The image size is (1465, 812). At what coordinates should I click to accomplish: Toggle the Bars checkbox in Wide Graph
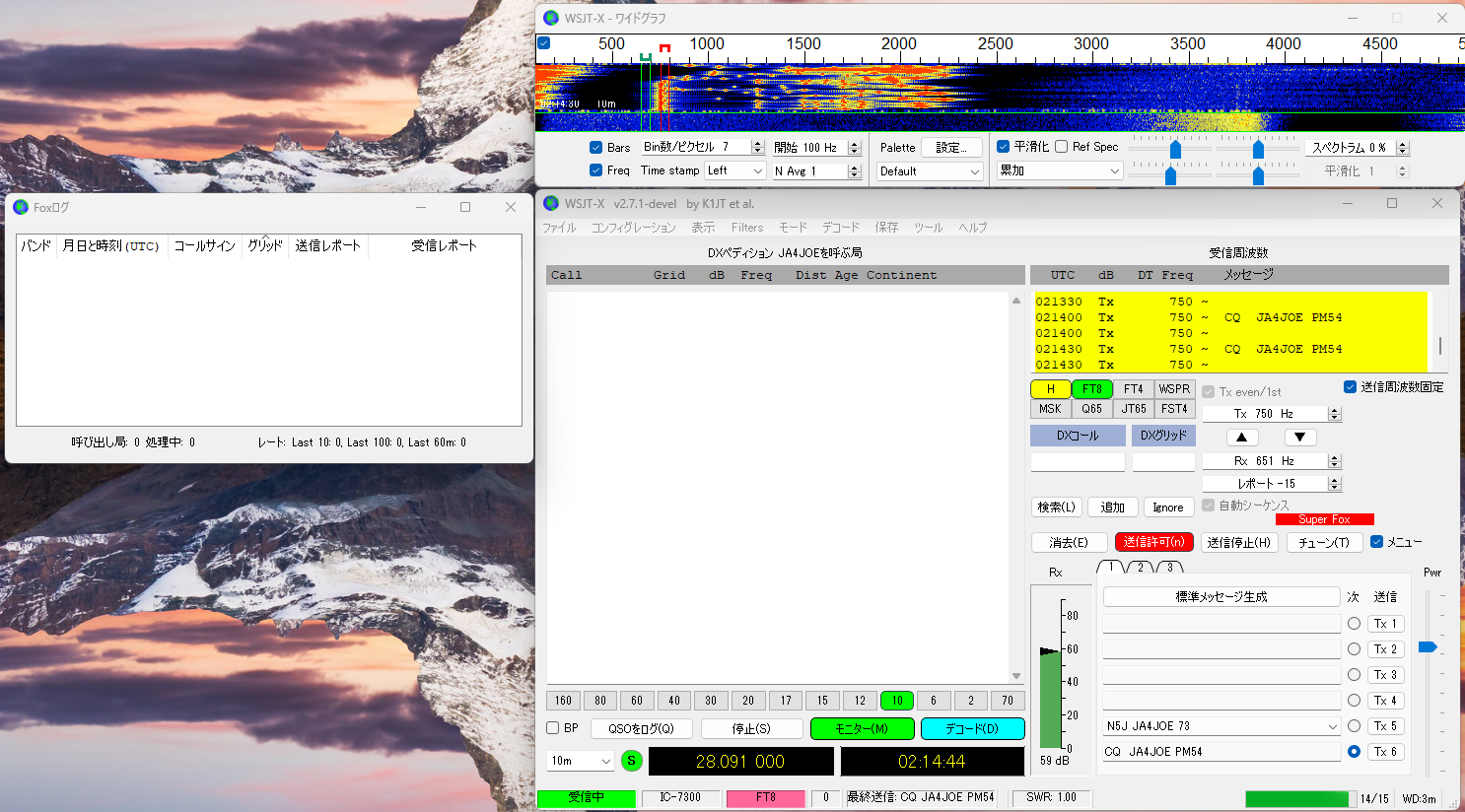click(595, 147)
